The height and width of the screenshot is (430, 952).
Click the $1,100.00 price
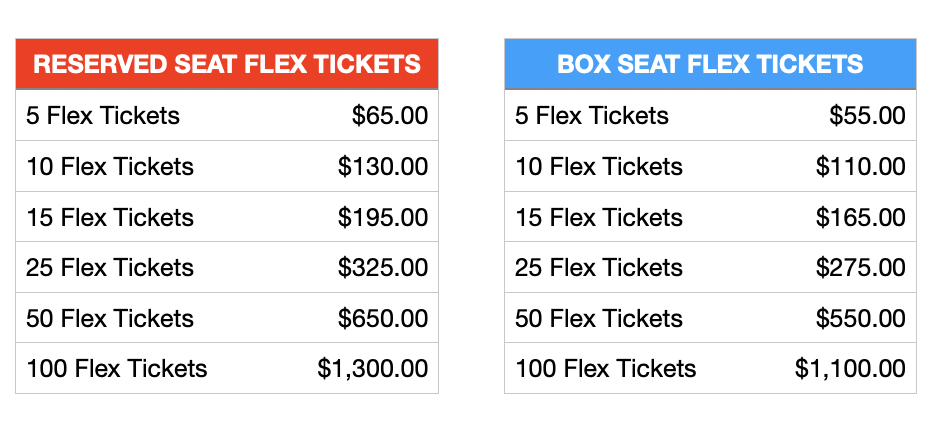pos(851,369)
